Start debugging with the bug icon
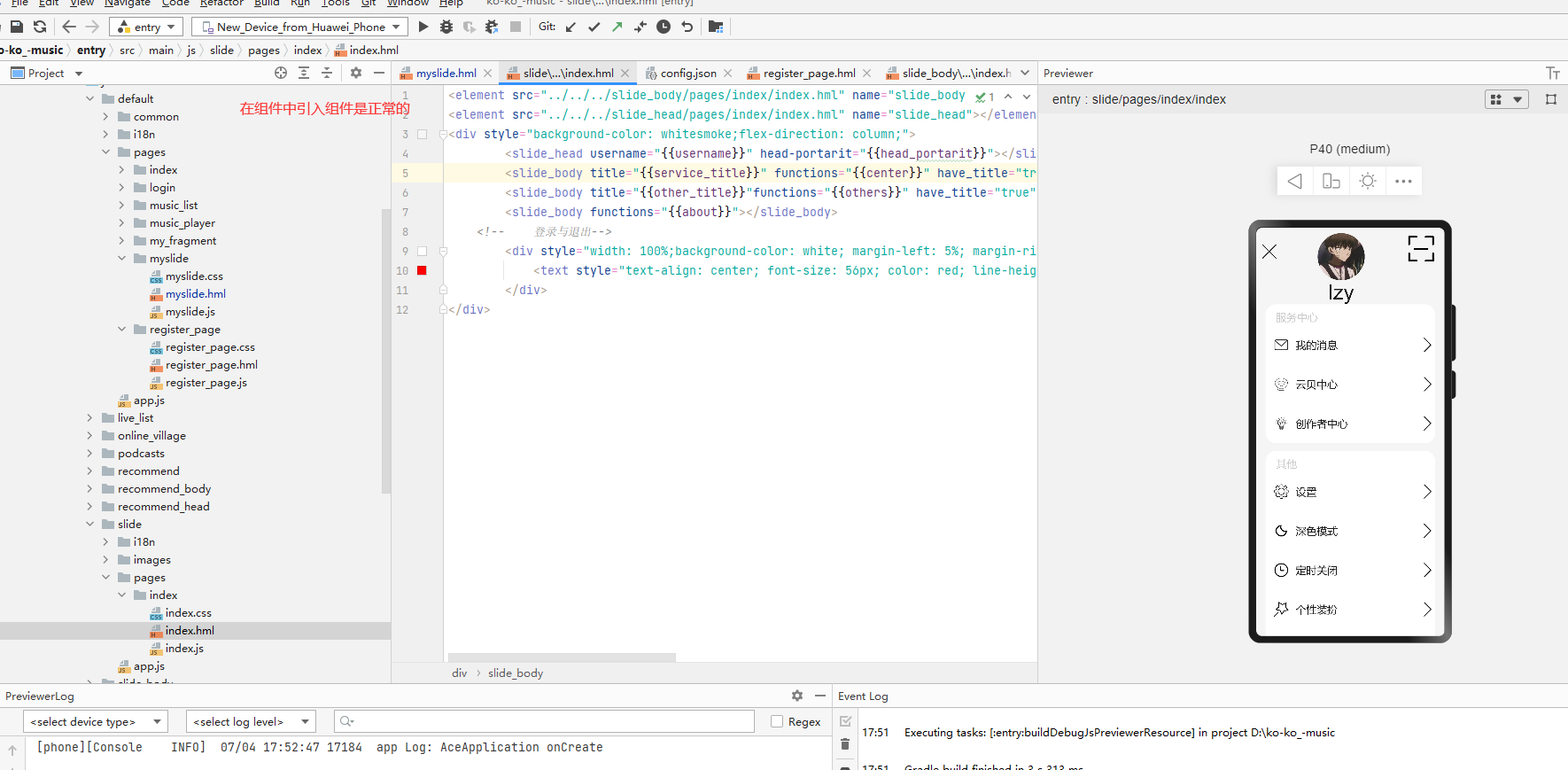 tap(446, 27)
